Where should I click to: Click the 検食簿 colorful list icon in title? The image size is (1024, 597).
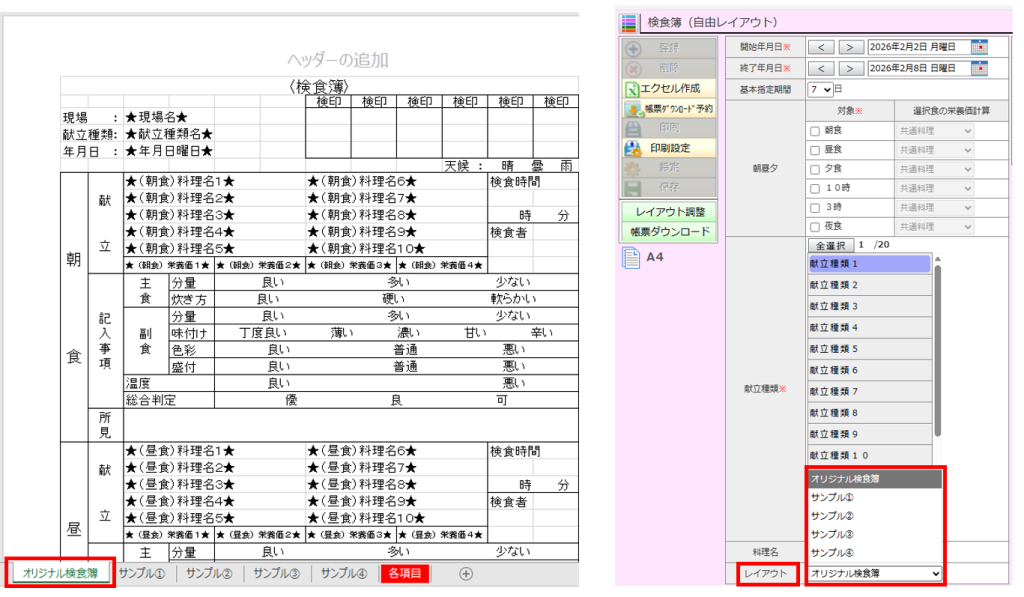click(x=629, y=22)
